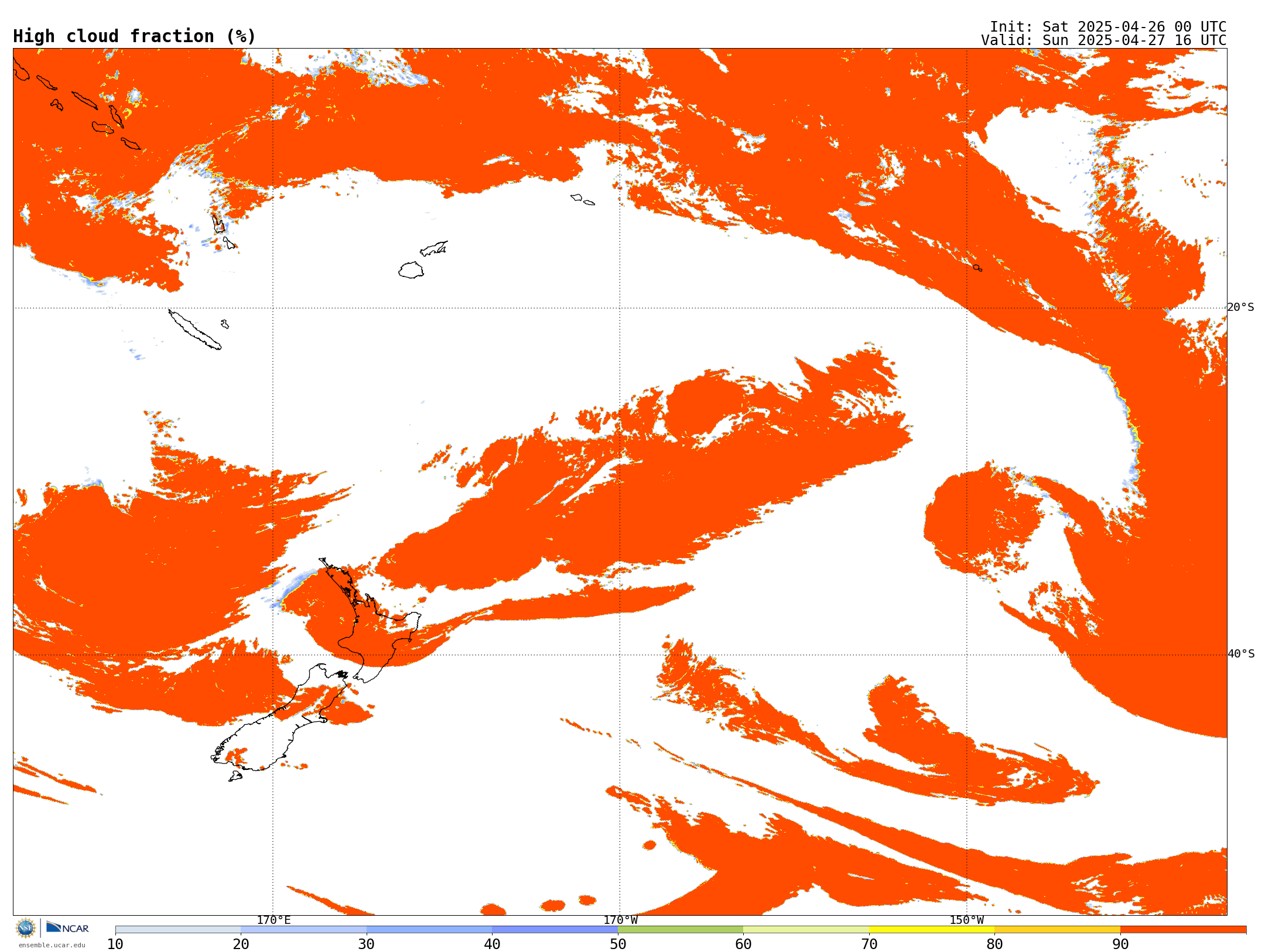1265x952 pixels.
Task: Click the colorbar tick label 80
Action: (x=995, y=944)
